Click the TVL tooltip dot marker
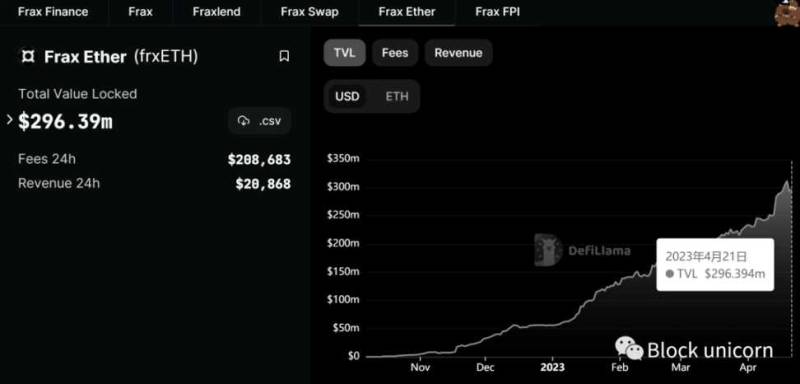 [670, 274]
